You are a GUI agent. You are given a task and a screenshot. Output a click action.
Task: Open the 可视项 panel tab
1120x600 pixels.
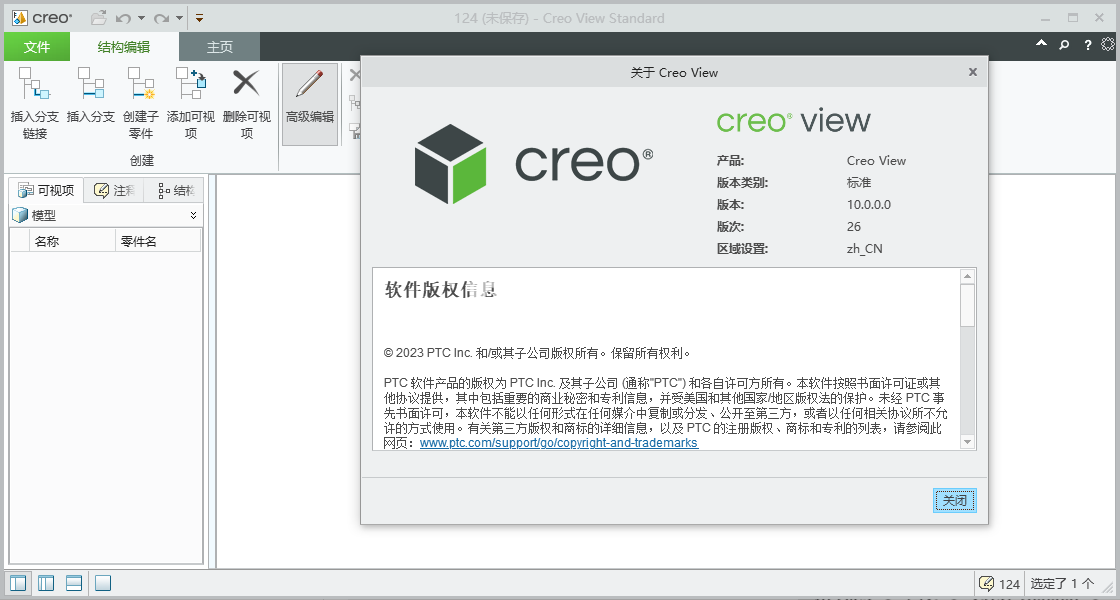pyautogui.click(x=46, y=190)
